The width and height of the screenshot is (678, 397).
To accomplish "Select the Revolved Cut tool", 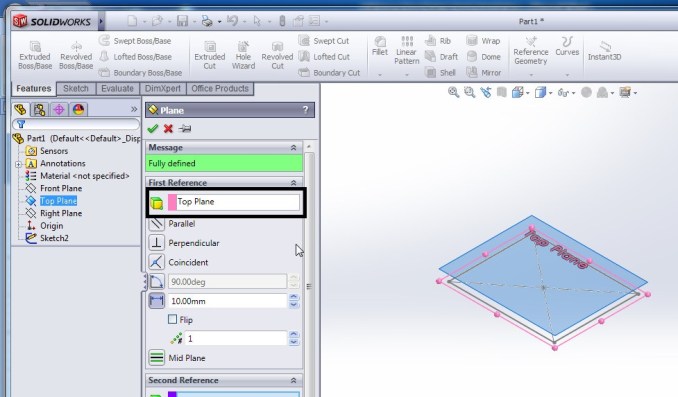I will click(x=277, y=55).
